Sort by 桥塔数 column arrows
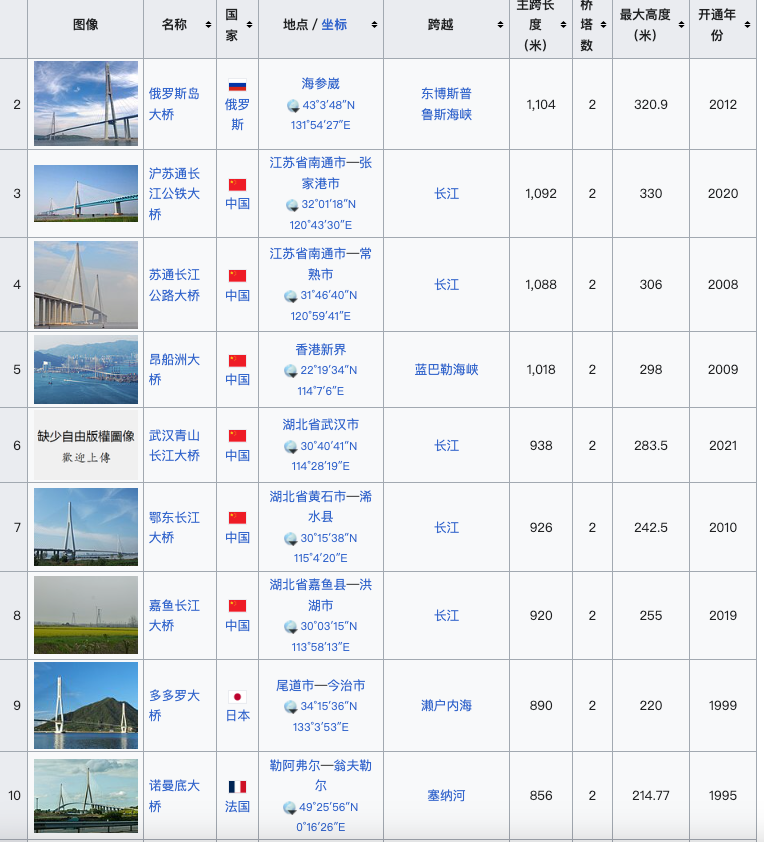Screen dimensions: 764x842 coord(603,25)
